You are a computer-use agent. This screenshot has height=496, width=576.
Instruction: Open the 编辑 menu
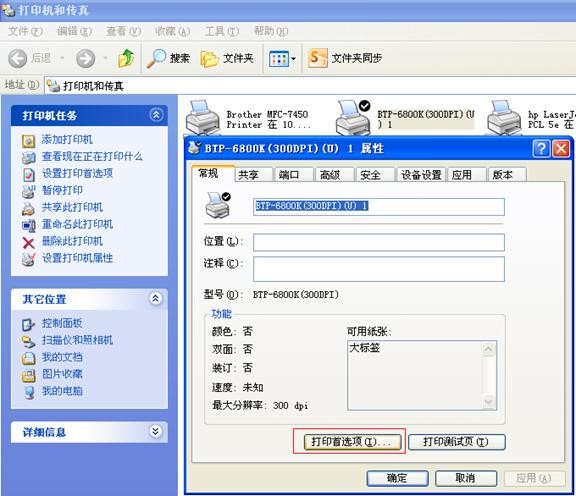[74, 31]
